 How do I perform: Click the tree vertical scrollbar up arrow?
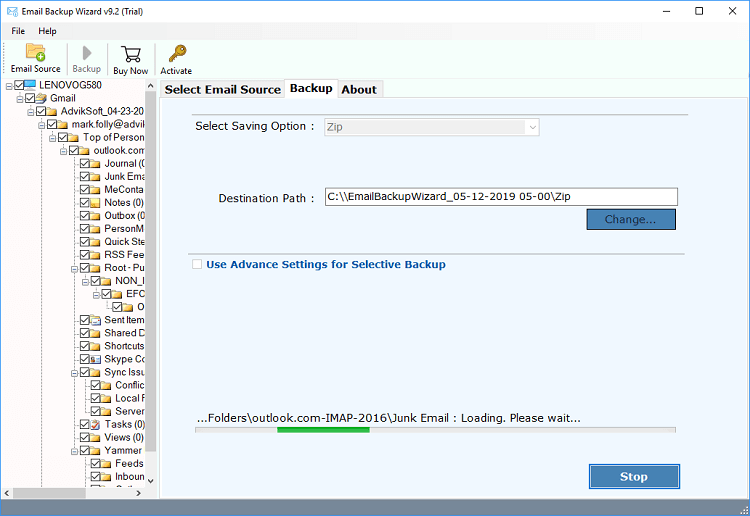[x=151, y=86]
